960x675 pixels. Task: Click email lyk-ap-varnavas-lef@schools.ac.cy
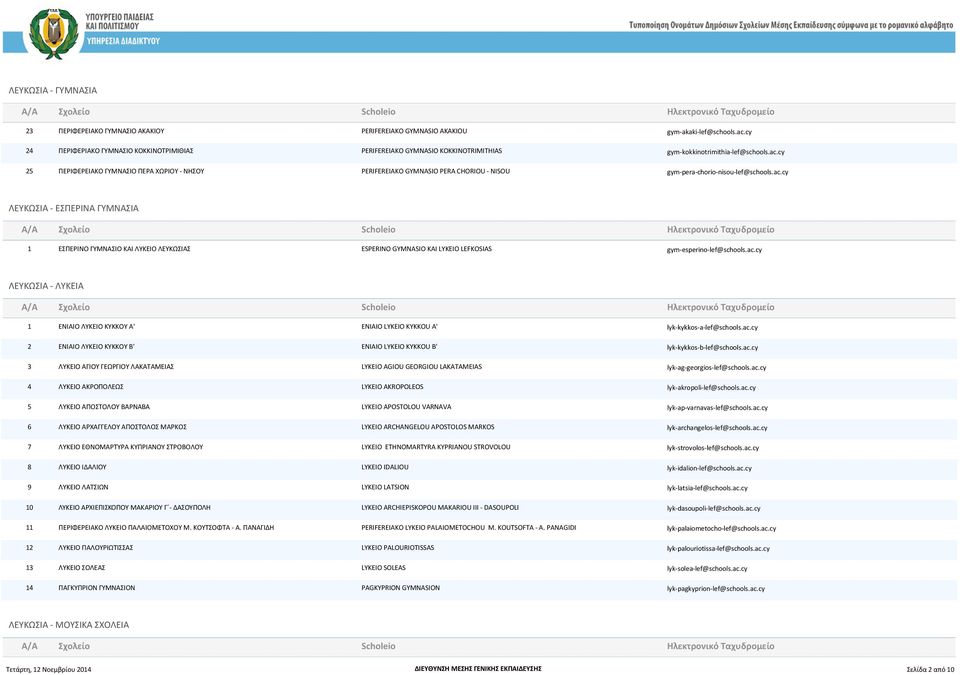coord(717,407)
